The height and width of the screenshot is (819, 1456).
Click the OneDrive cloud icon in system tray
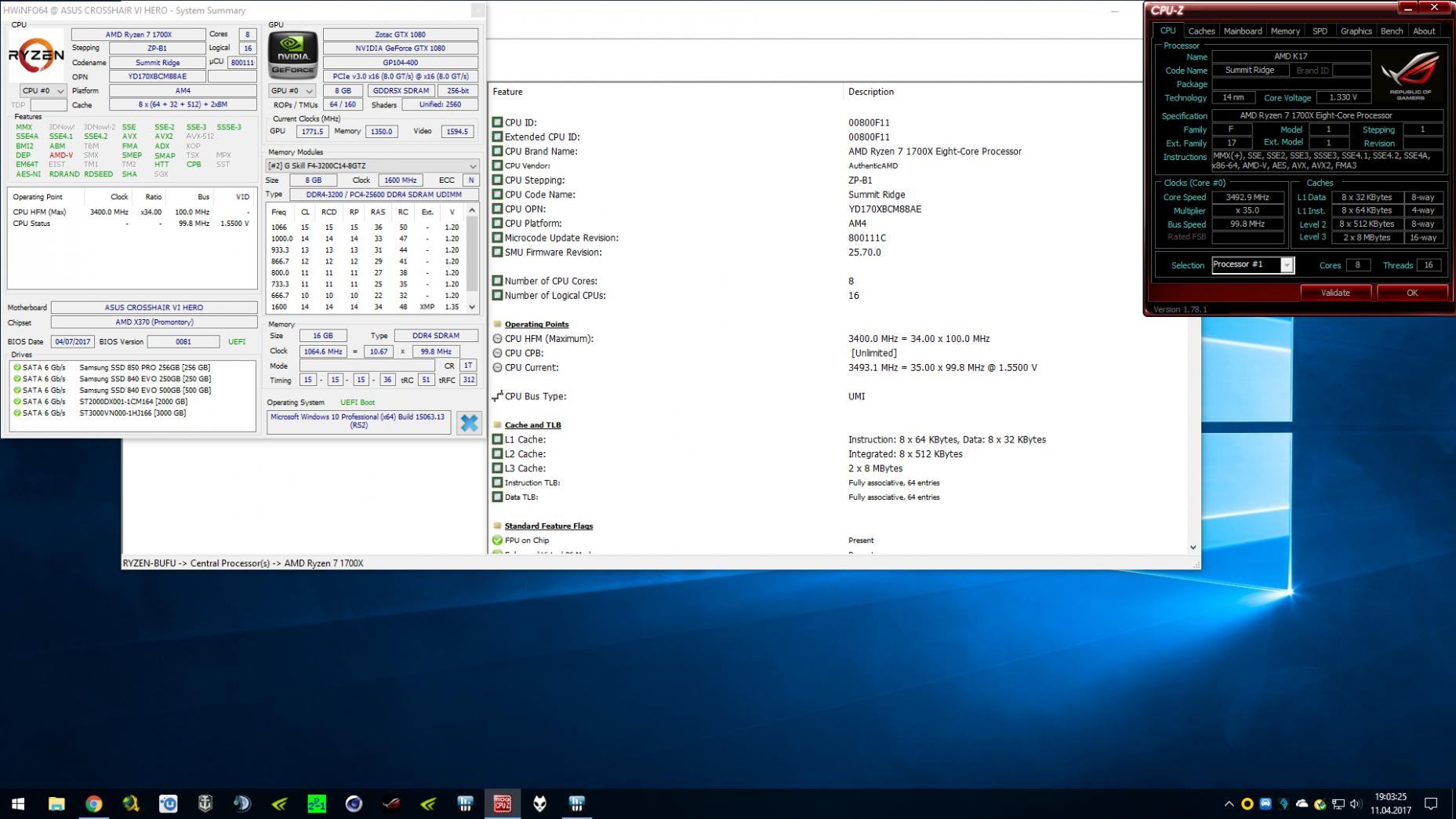pyautogui.click(x=1302, y=803)
